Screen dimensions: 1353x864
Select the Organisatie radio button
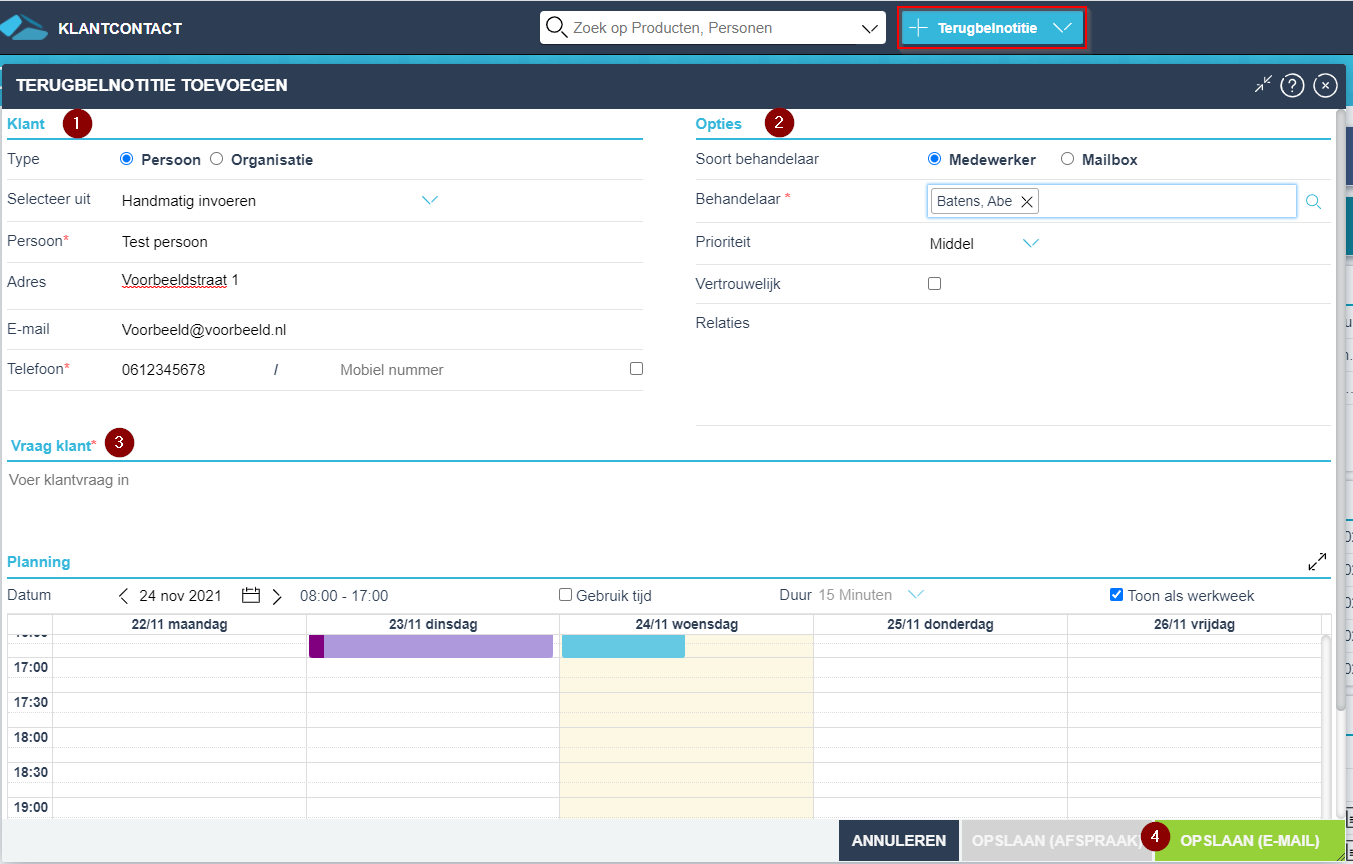(x=217, y=160)
